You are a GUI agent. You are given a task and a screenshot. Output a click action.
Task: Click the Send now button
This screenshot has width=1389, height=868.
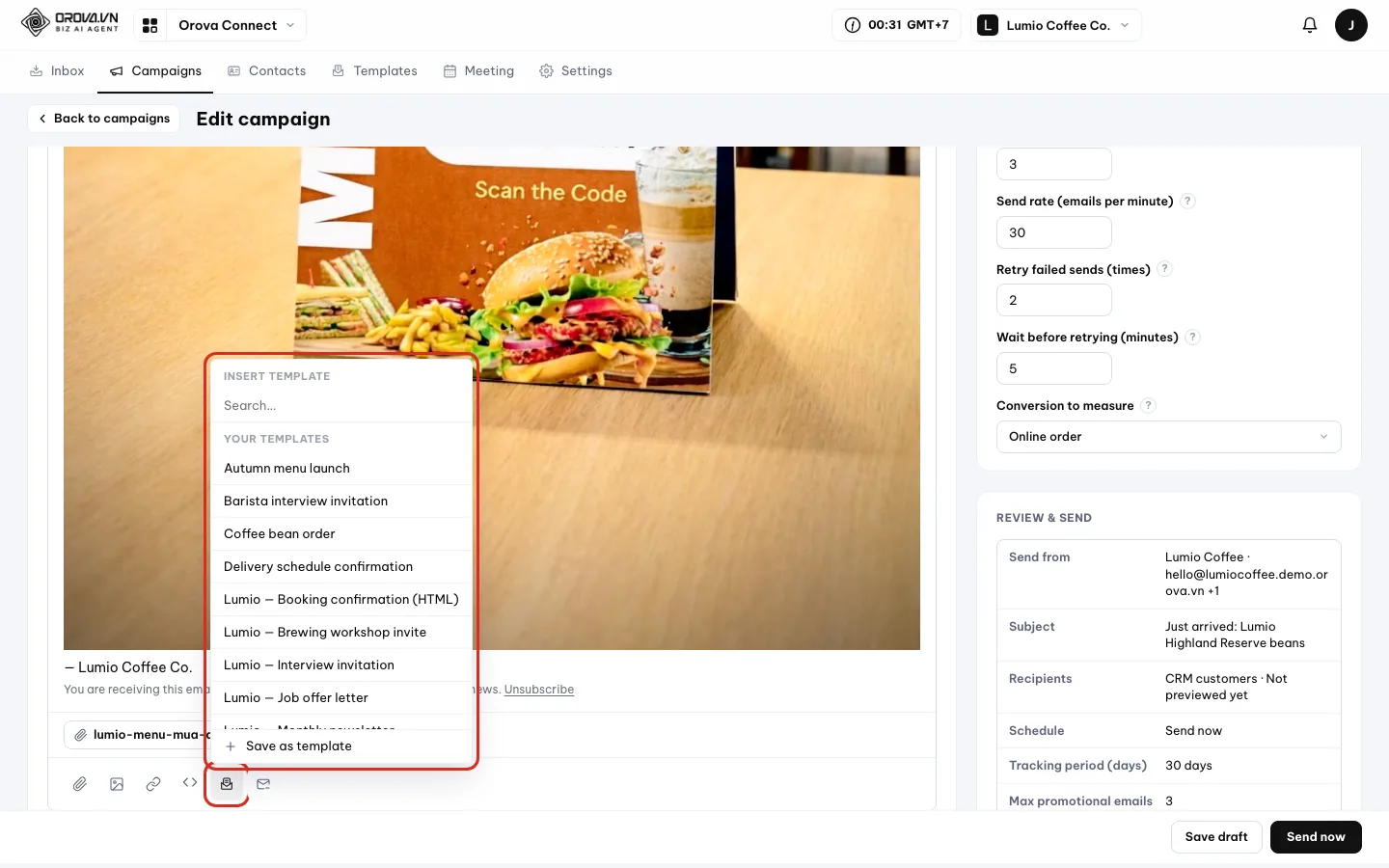tap(1316, 837)
